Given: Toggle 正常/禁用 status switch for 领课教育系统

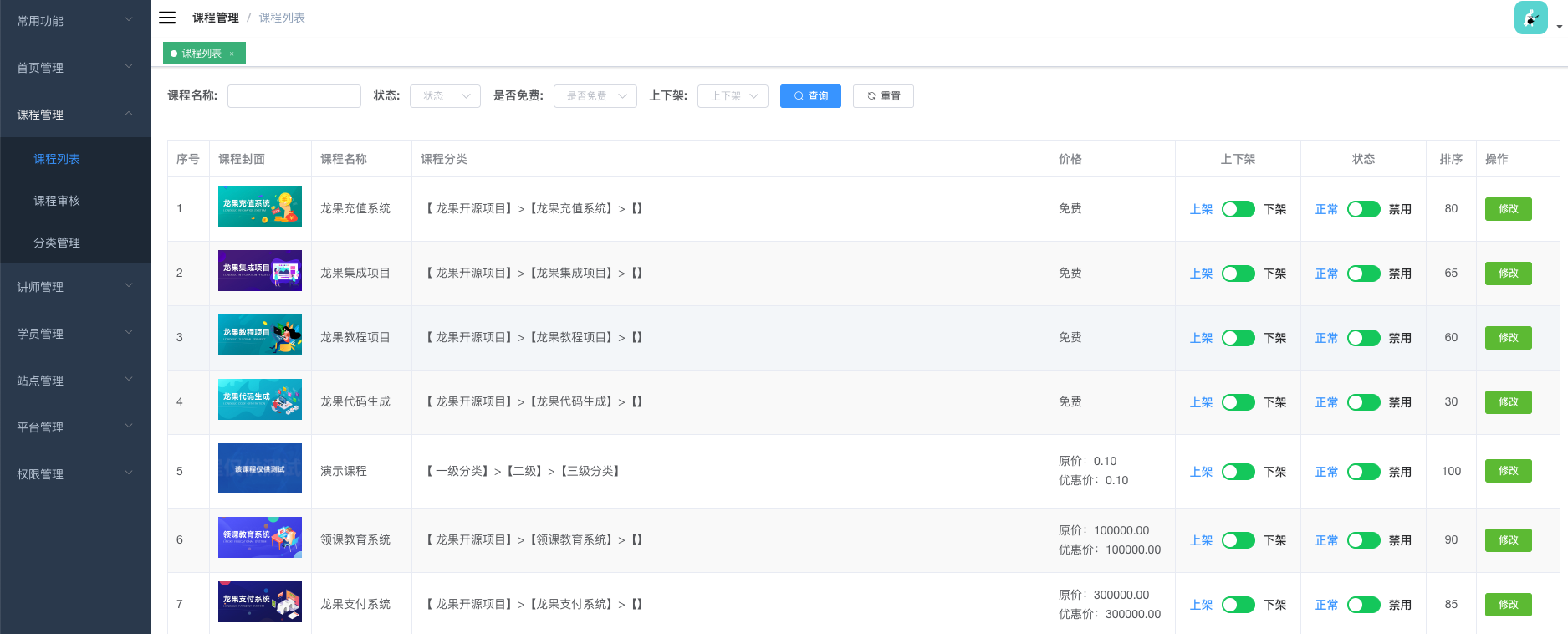Looking at the screenshot, I should (x=1364, y=540).
